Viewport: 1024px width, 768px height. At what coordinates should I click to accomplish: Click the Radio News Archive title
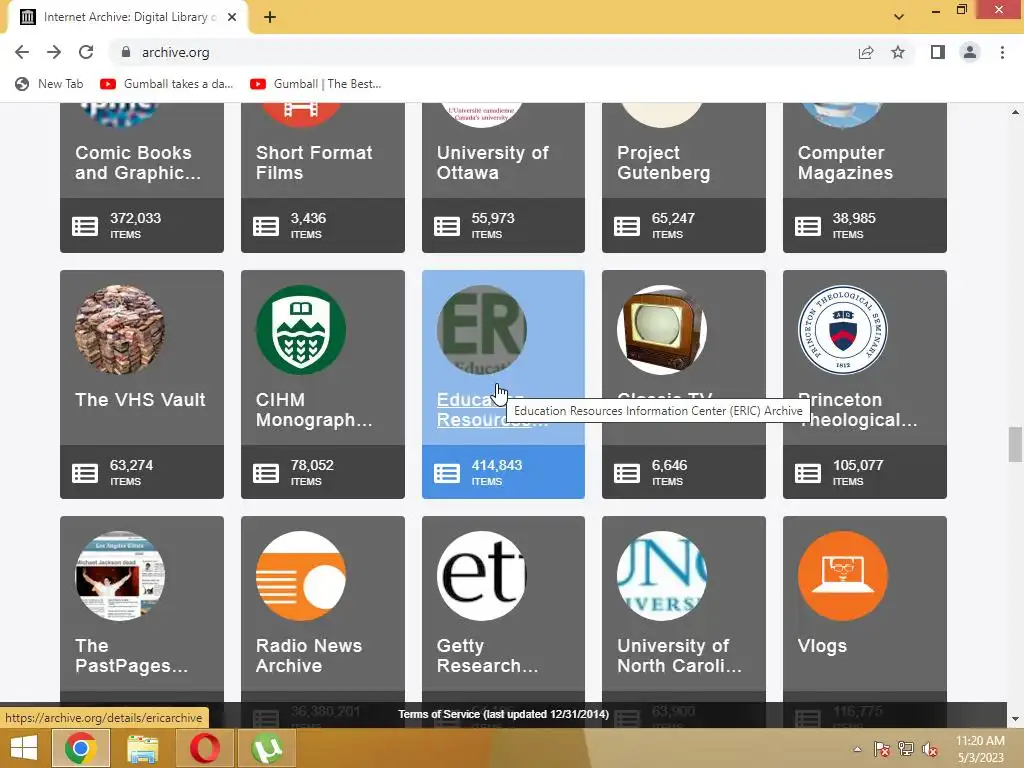[x=309, y=656]
